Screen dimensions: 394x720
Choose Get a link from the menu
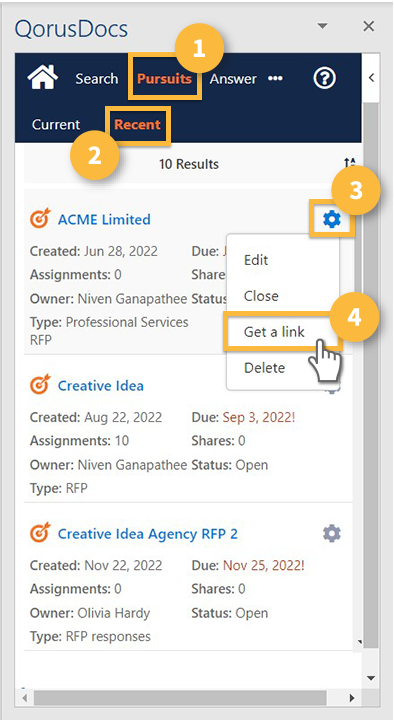click(x=274, y=332)
